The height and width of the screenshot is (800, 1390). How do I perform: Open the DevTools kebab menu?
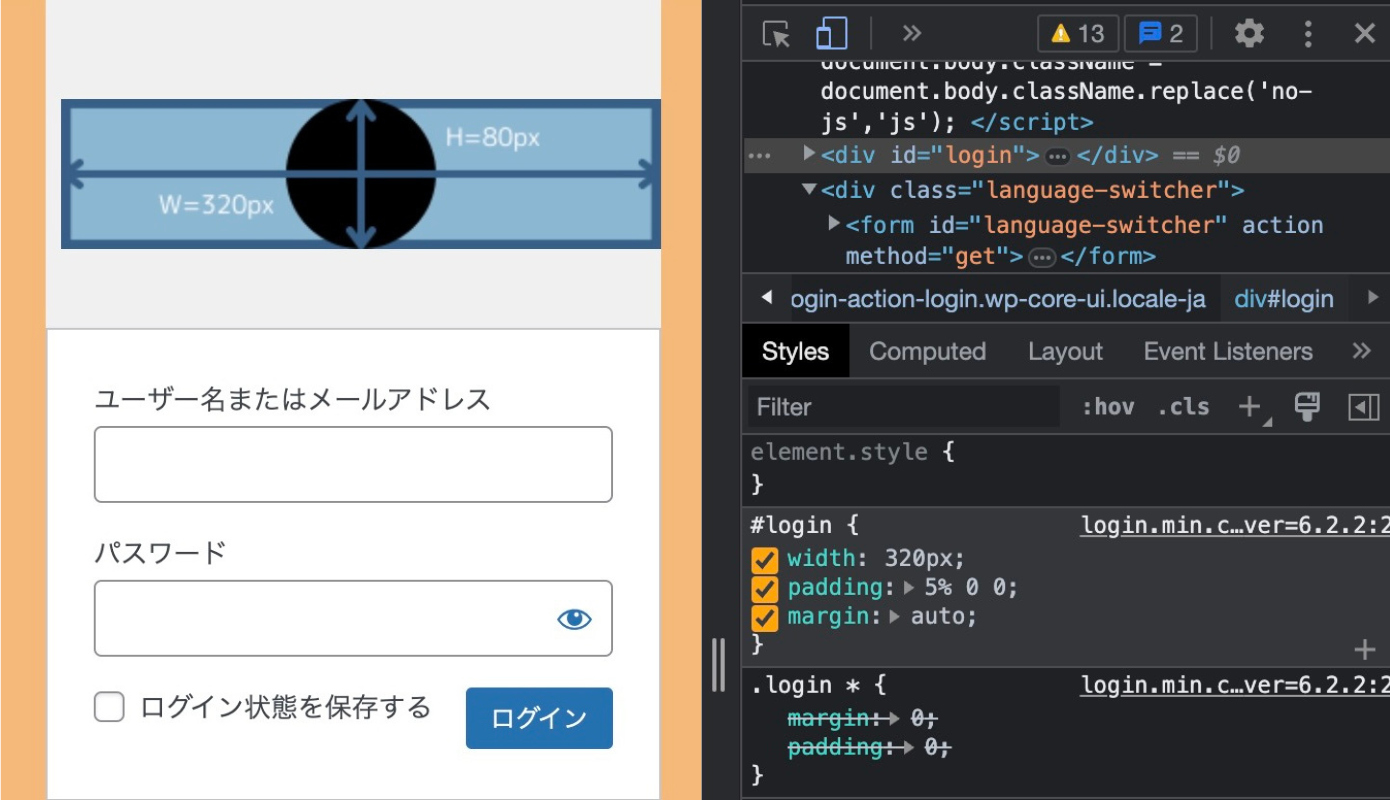pos(1308,34)
